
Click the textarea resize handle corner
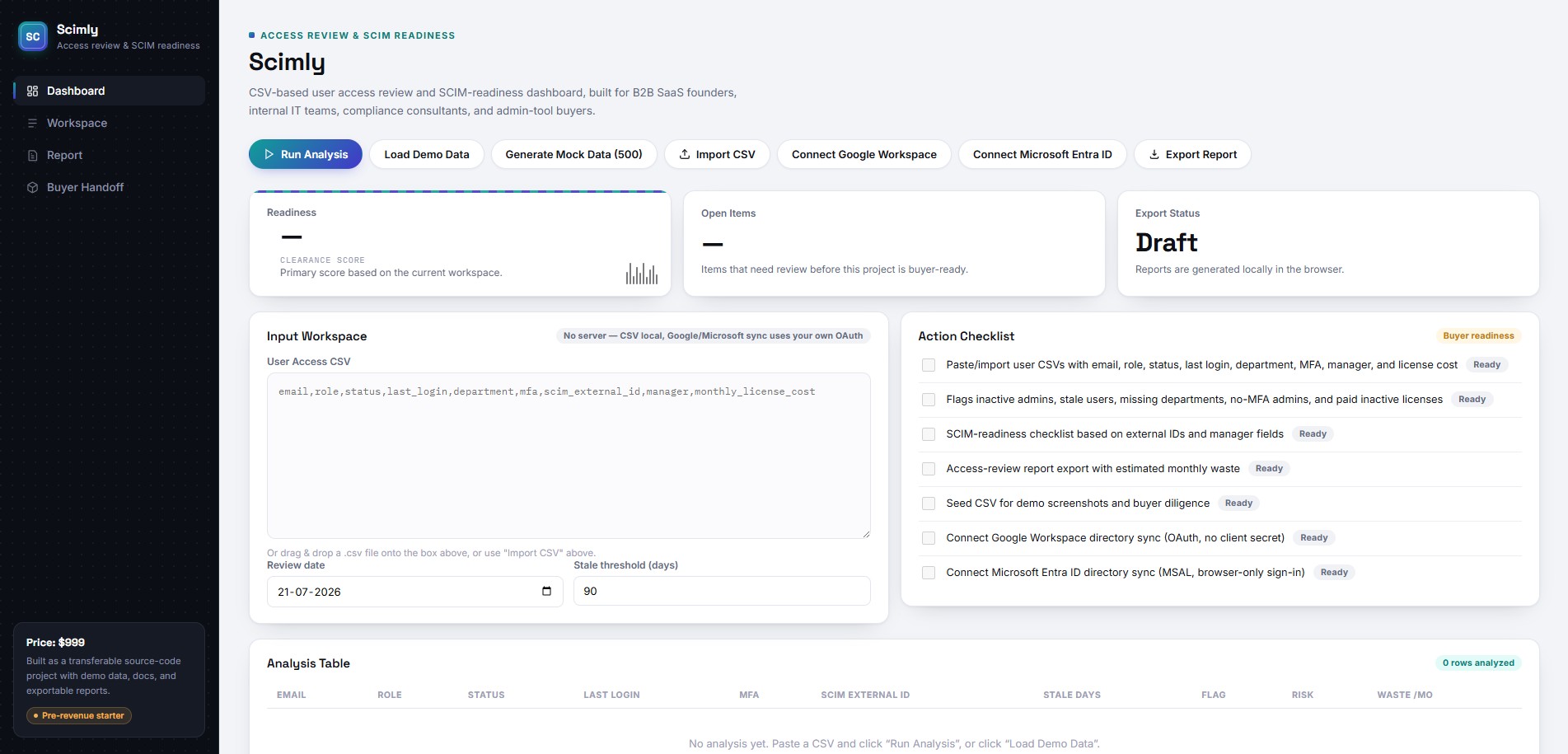pyautogui.click(x=865, y=533)
